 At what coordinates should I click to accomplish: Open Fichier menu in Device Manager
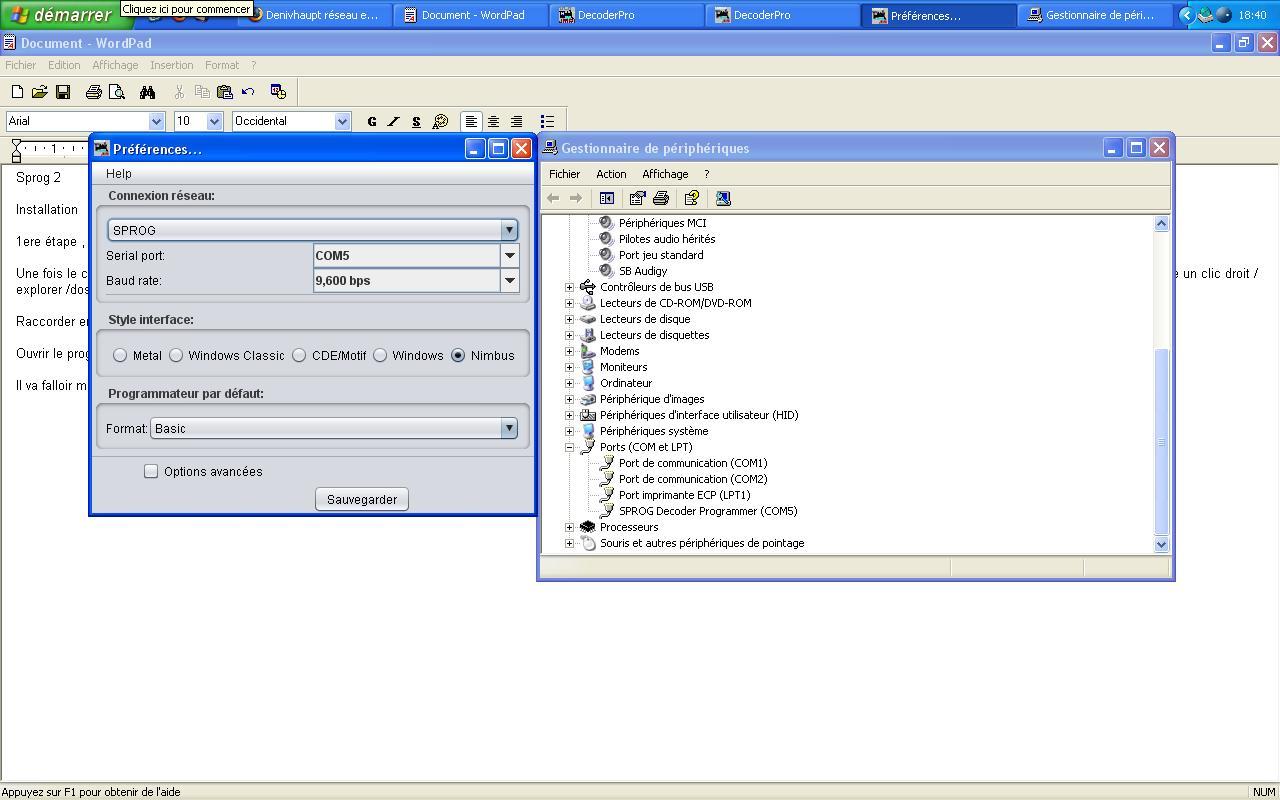click(564, 174)
